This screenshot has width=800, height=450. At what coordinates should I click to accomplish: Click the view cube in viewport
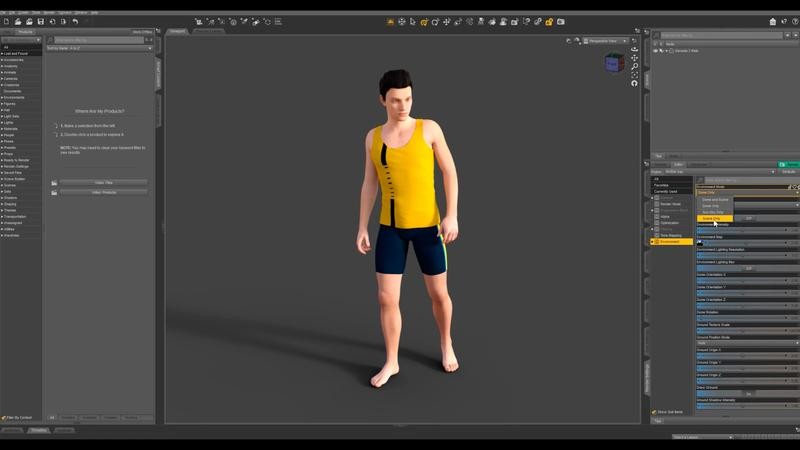coord(612,62)
